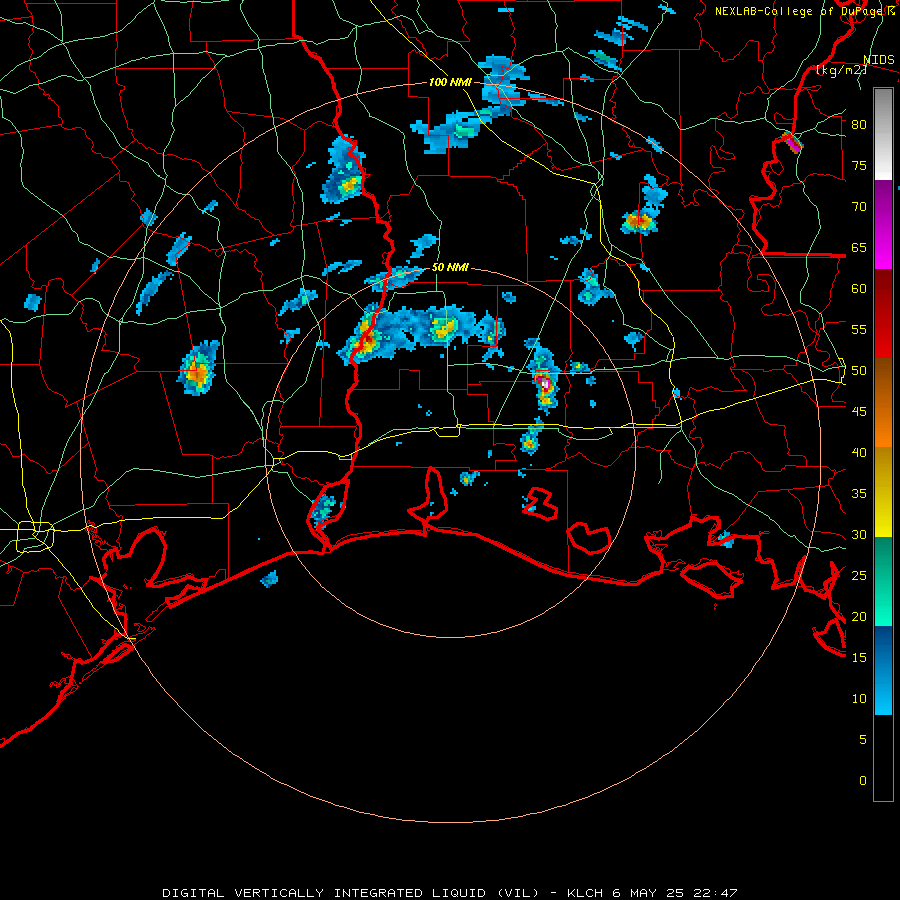900x900 pixels.
Task: Click the small magenta streak echo by the river
Action: coord(793,143)
